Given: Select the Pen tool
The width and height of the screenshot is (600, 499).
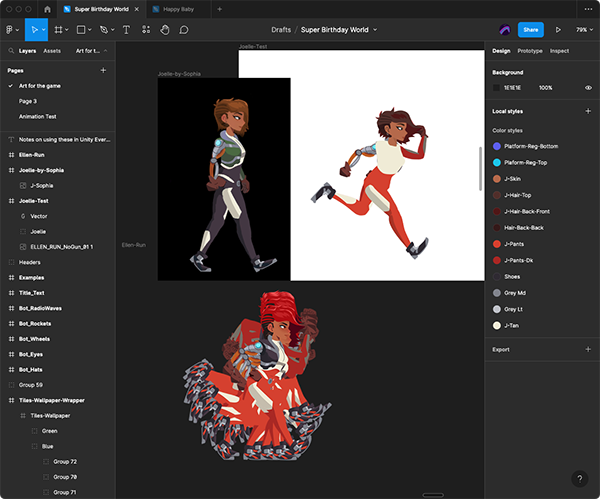Looking at the screenshot, I should point(104,30).
